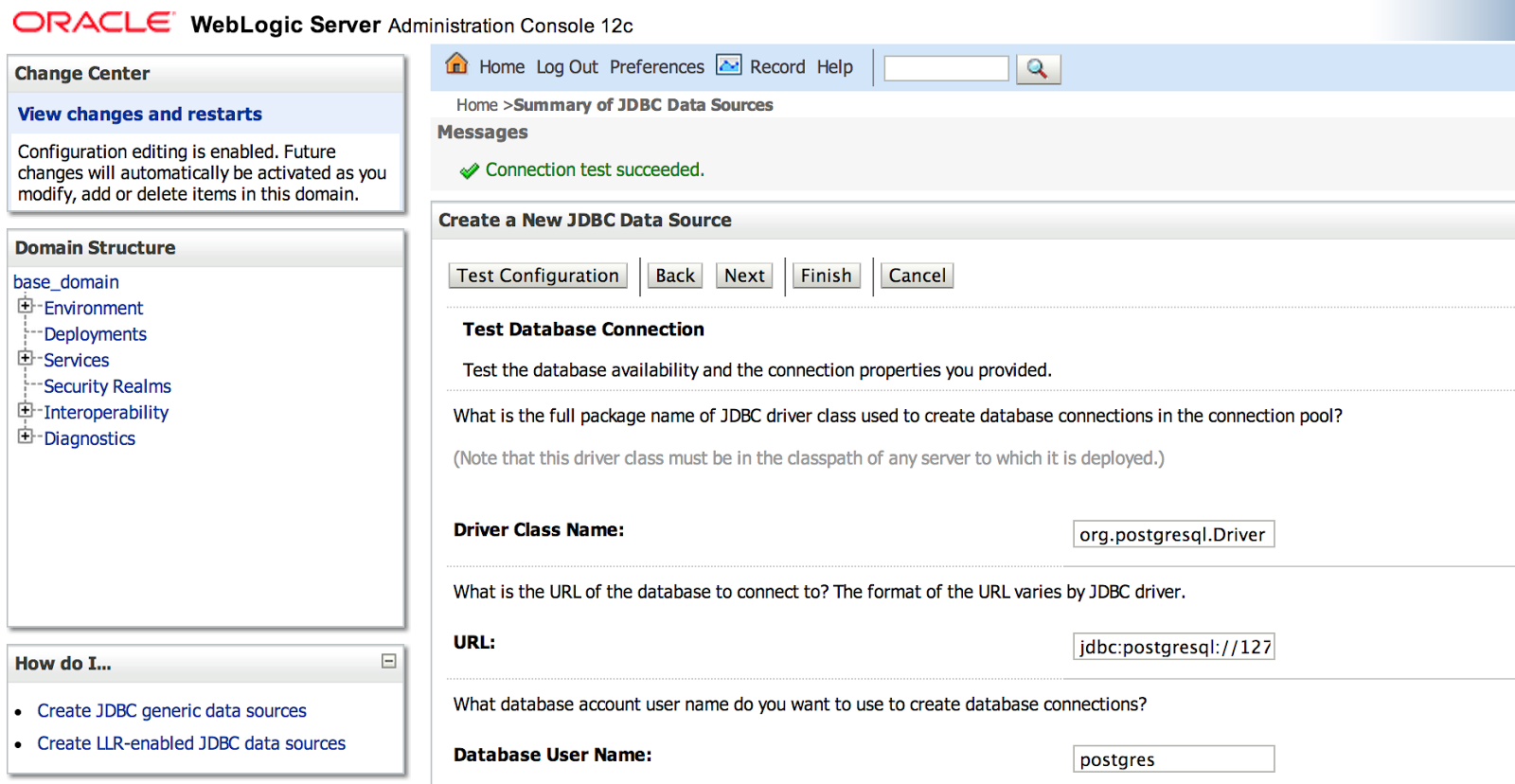Expand the Services tree node
The width and height of the screenshot is (1515, 784).
[26, 358]
